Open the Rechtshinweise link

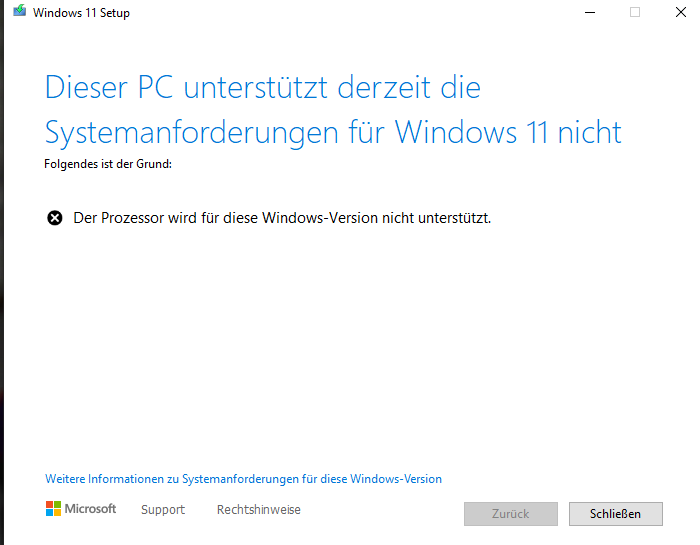[258, 510]
